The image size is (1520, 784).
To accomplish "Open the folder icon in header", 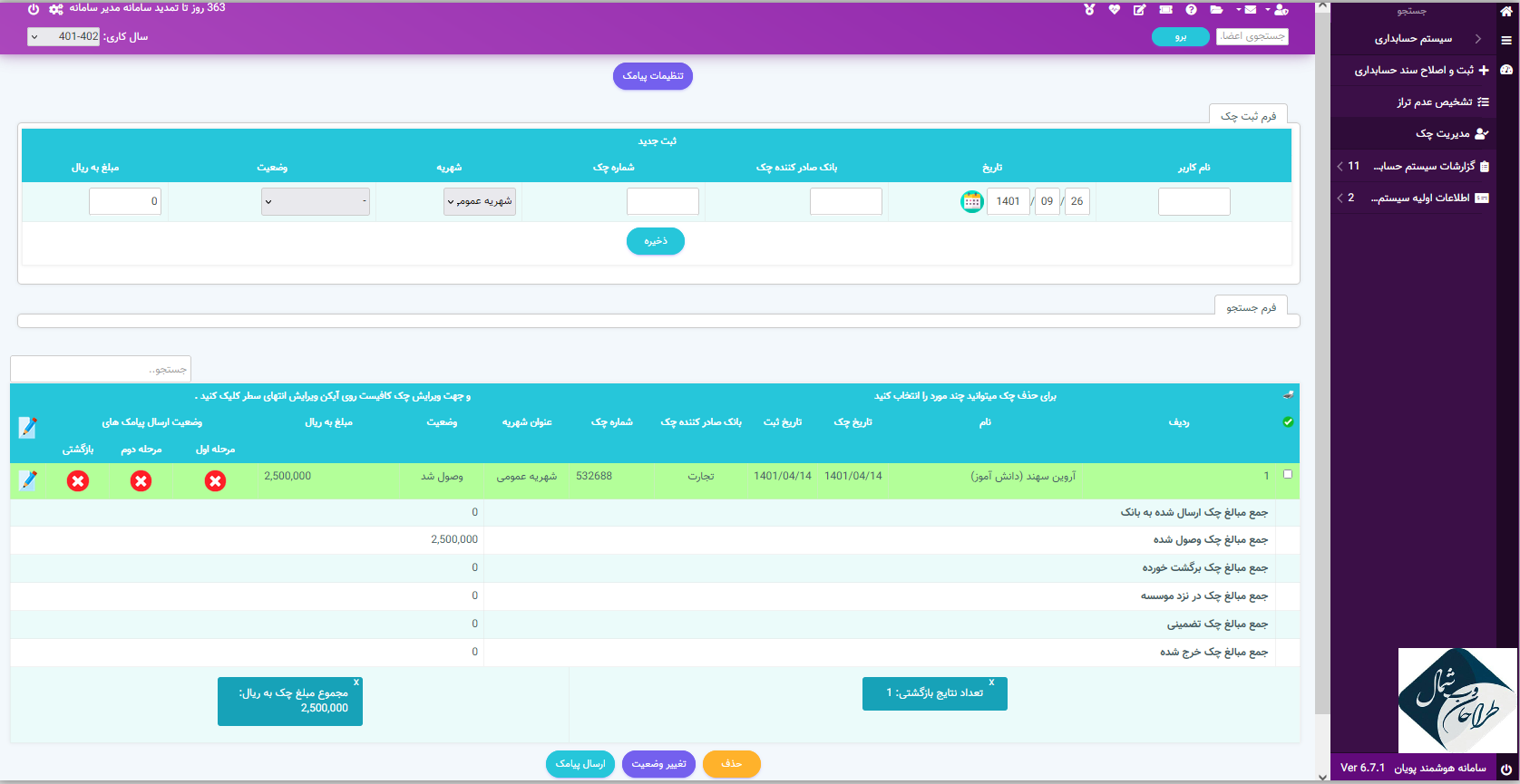I will point(1216,9).
